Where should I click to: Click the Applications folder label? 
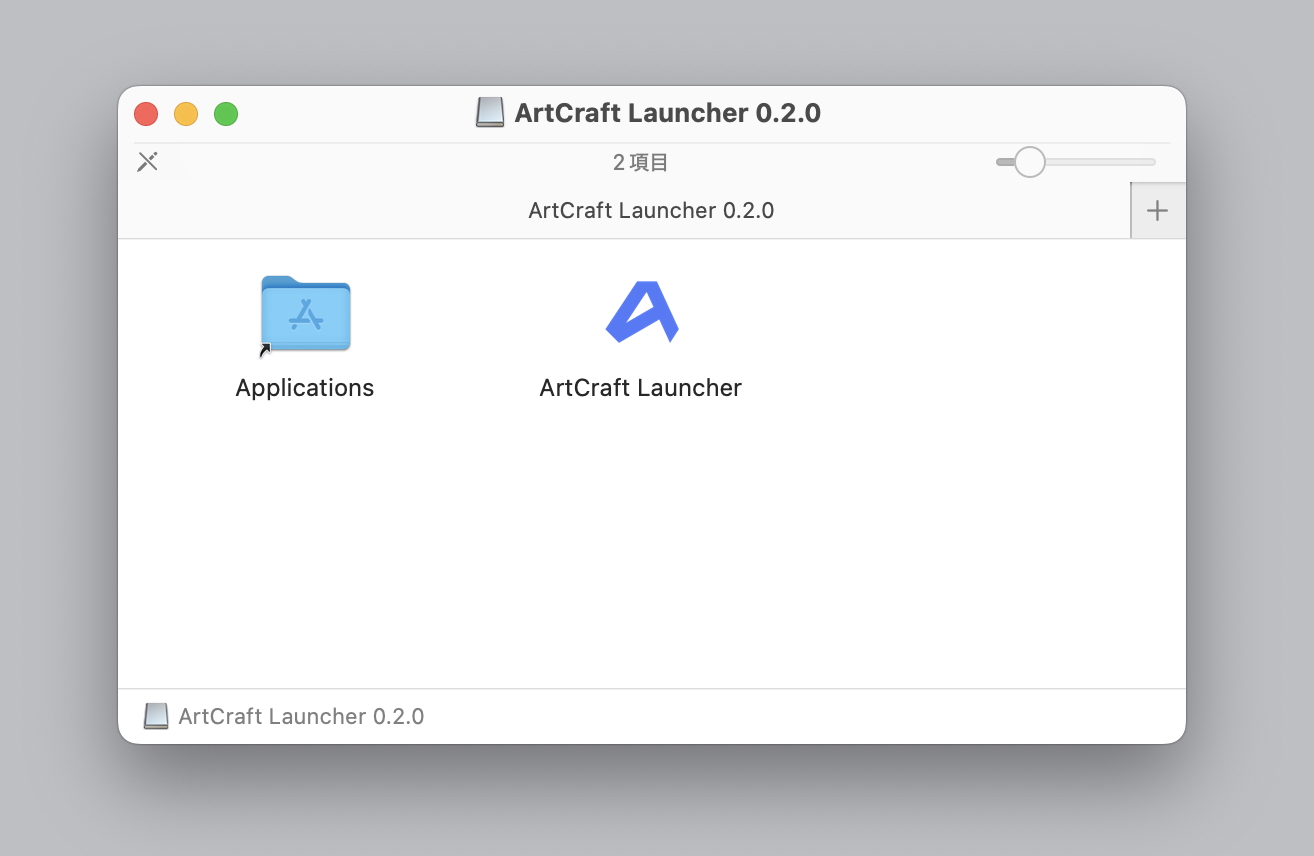[305, 388]
